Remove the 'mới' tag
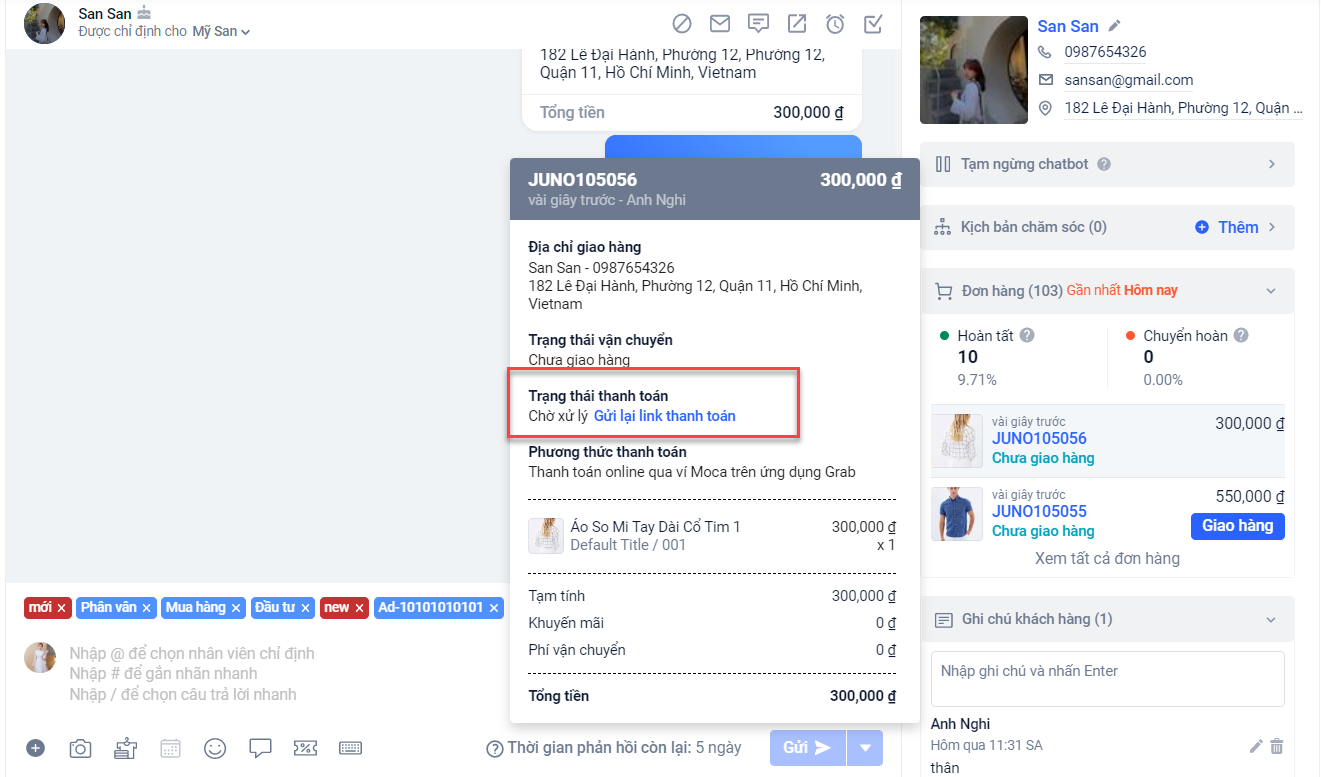Screen dimensions: 1321x777 click(x=61, y=608)
